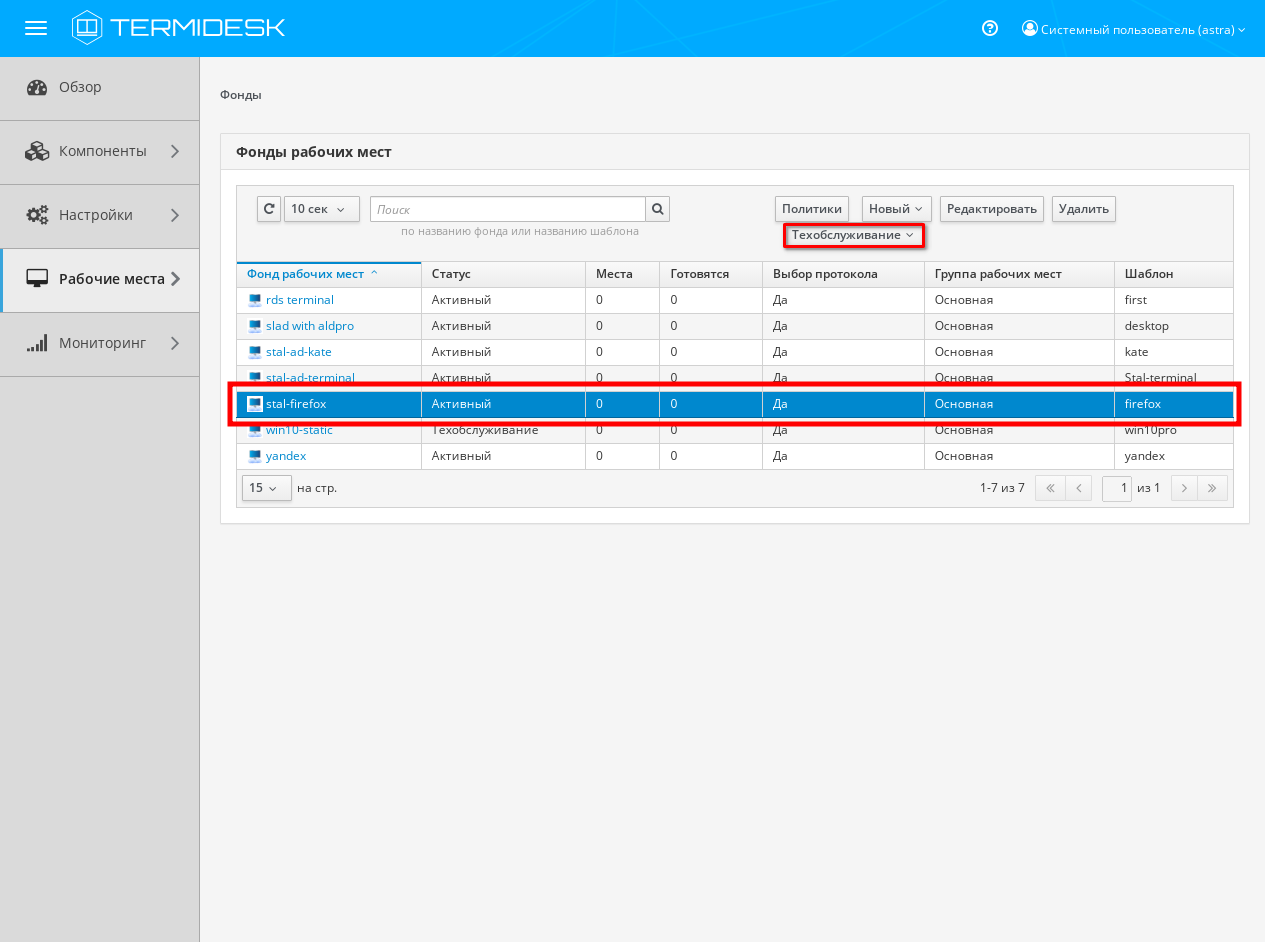Open the rds terminal pool link

pyautogui.click(x=299, y=300)
